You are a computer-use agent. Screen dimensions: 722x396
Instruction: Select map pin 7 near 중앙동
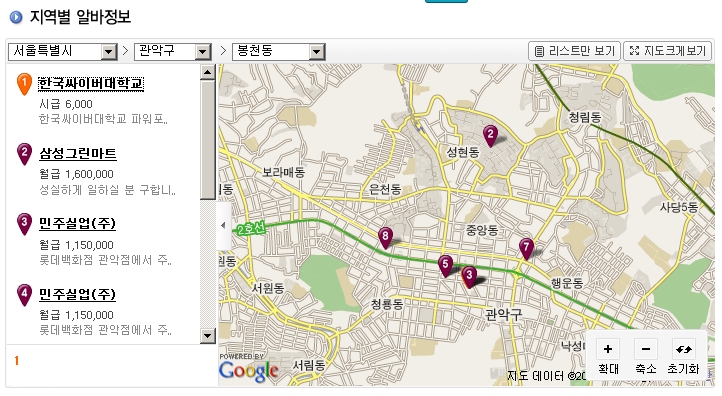coord(526,249)
